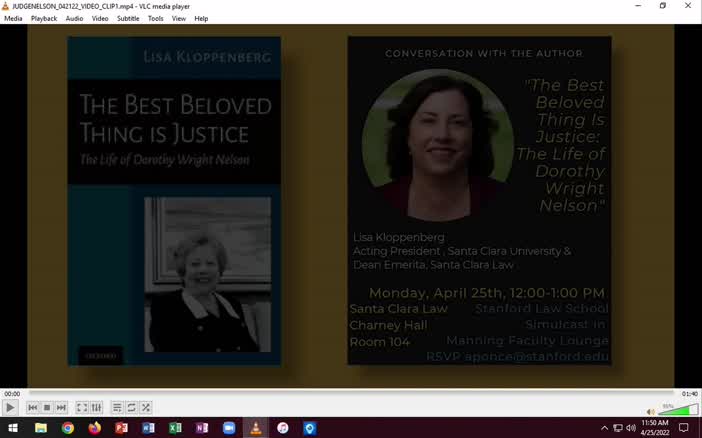
Task: Open Zoom from the taskbar
Action: click(x=229, y=428)
